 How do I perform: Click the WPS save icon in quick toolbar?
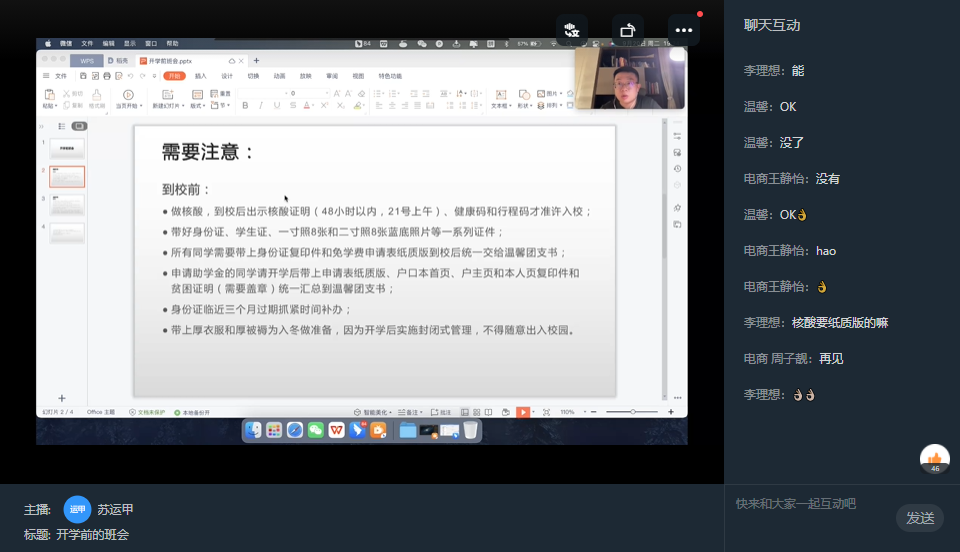tap(83, 76)
